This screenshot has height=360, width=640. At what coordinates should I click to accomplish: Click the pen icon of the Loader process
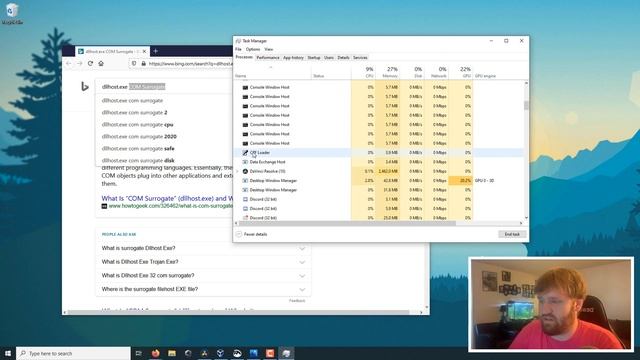coord(245,153)
